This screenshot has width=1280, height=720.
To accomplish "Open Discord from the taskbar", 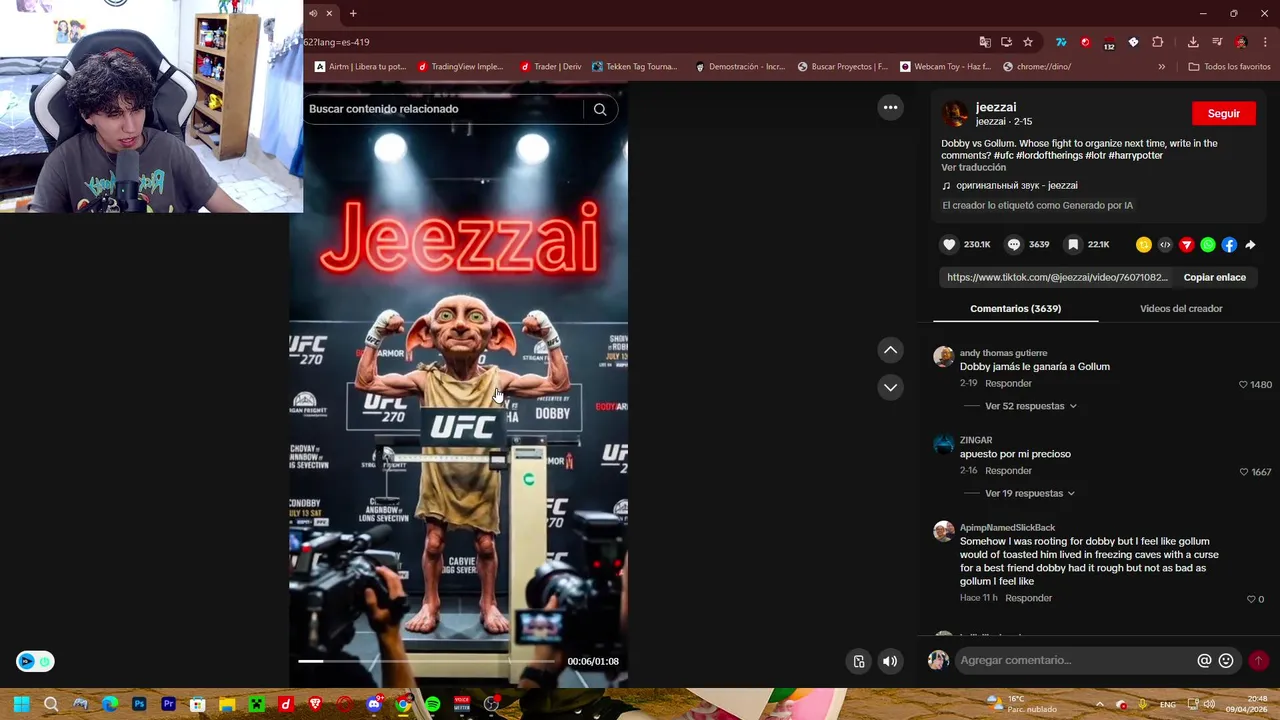I will [374, 704].
